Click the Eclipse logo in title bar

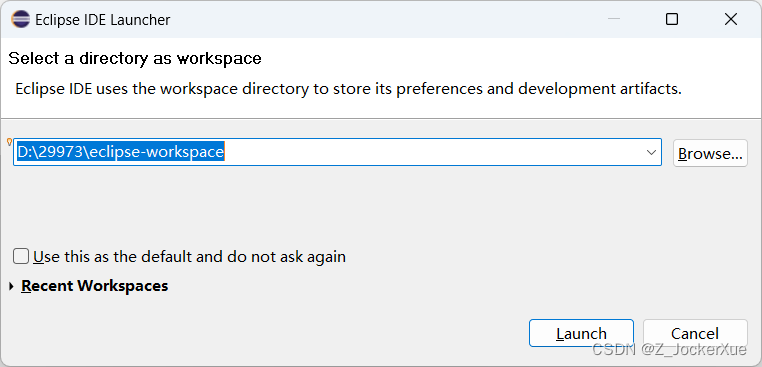(x=20, y=19)
